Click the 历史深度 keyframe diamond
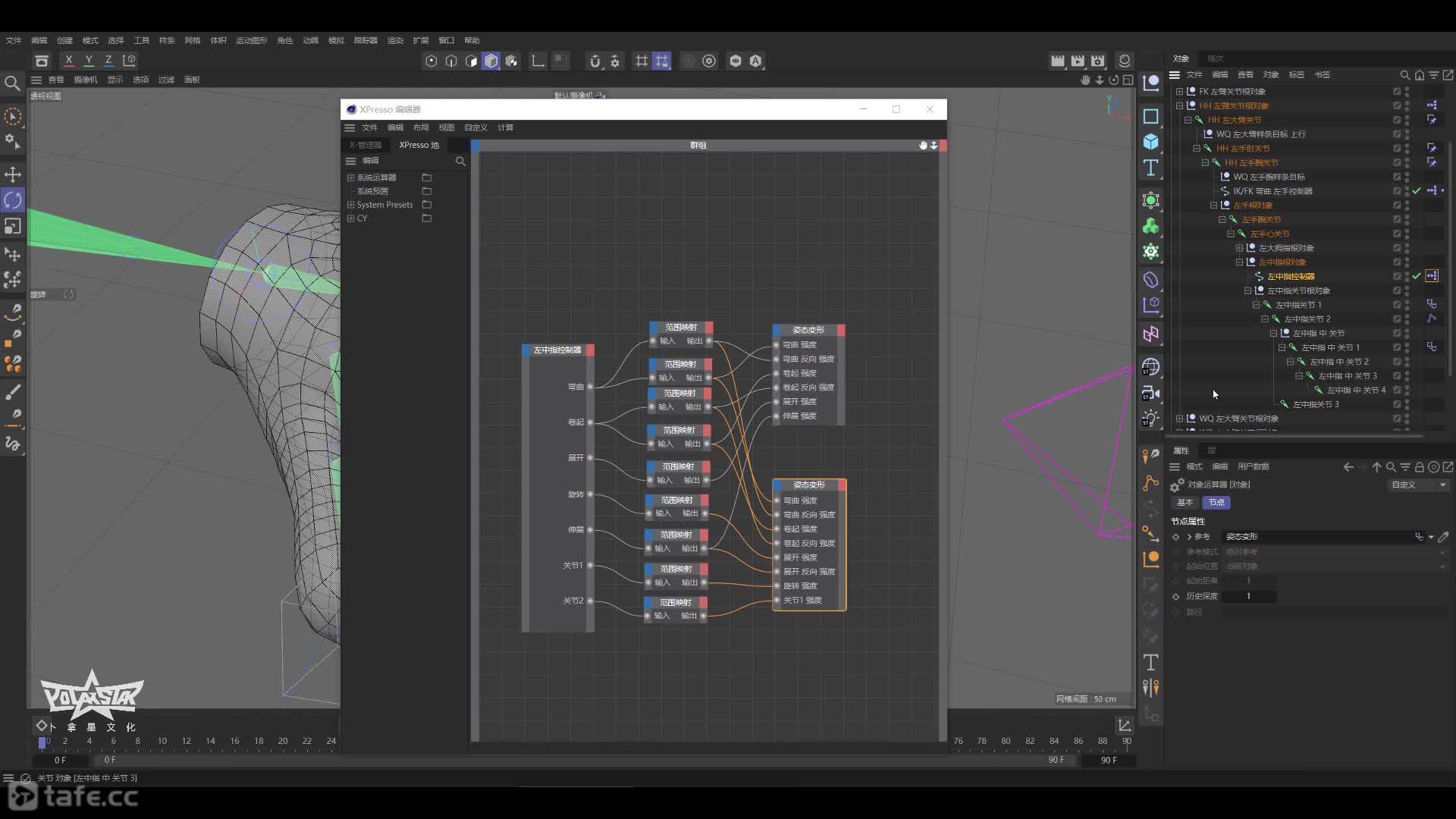 (x=1175, y=596)
